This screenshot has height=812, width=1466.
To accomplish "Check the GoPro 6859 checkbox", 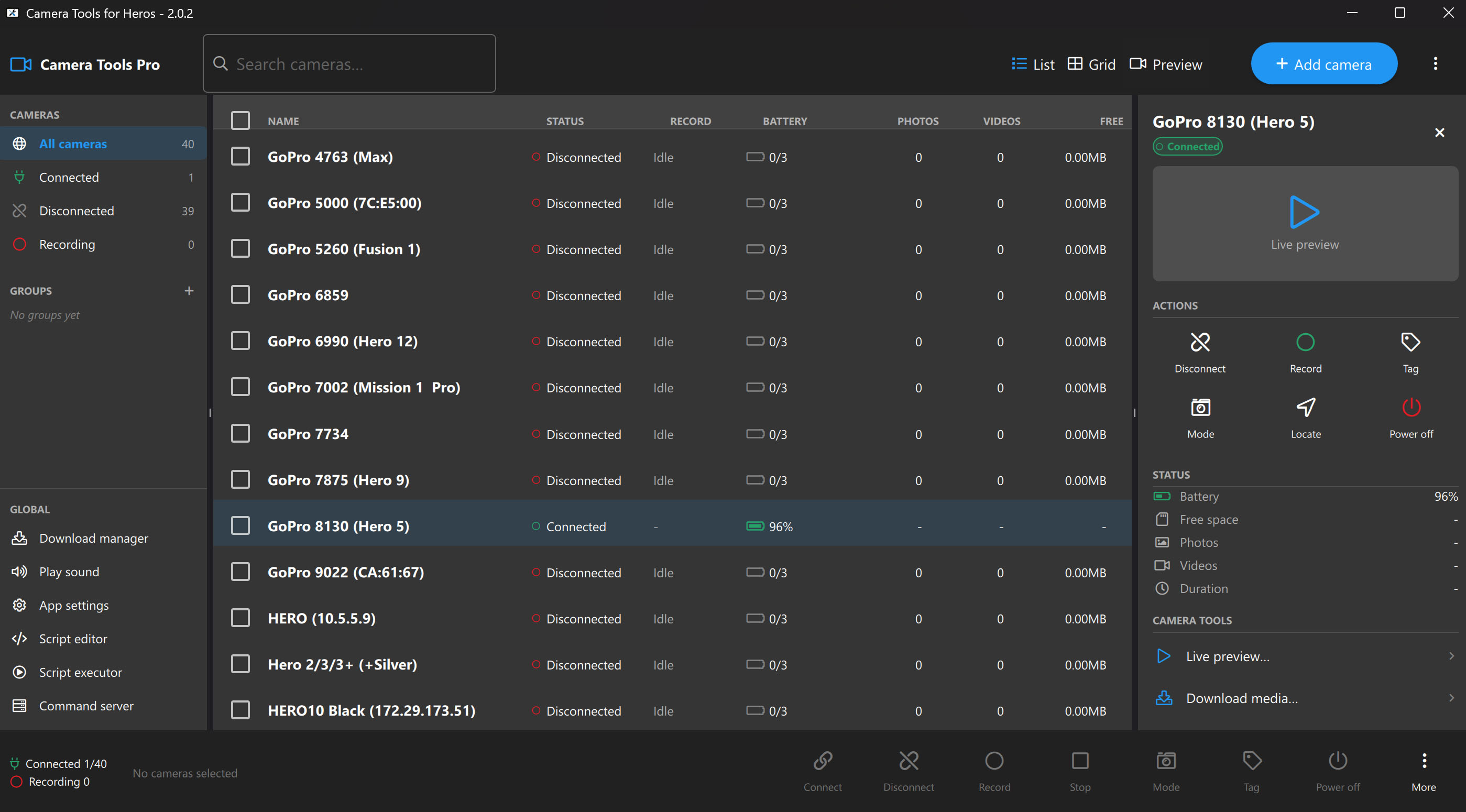I will 240,295.
